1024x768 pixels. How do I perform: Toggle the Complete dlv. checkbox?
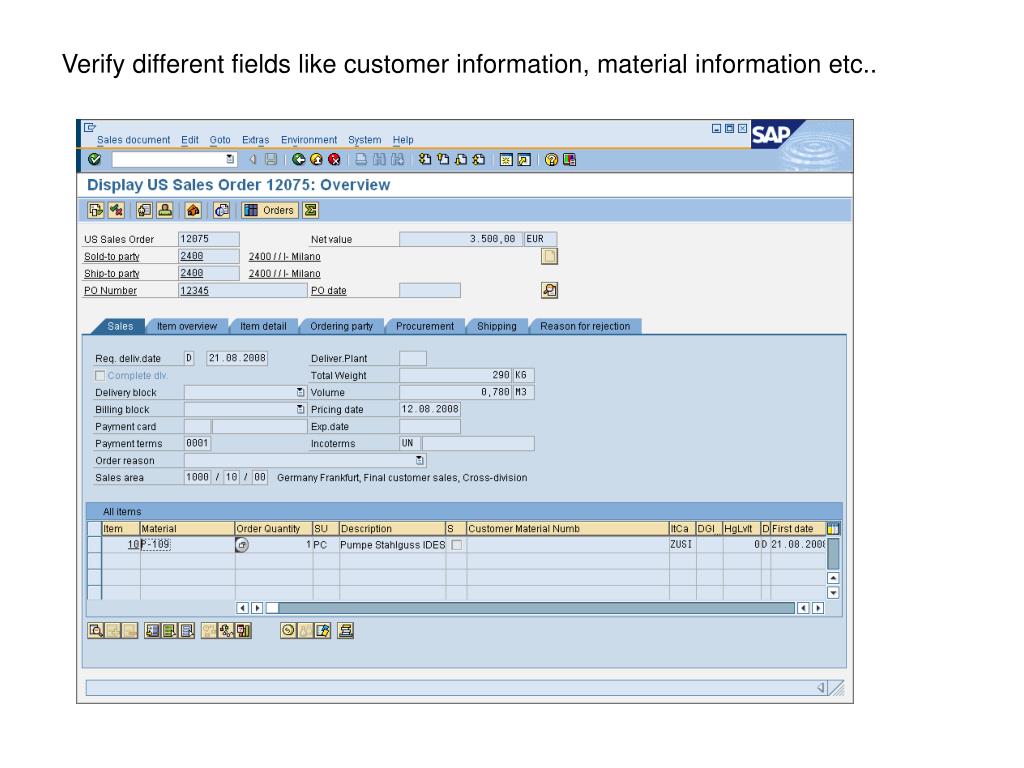100,376
